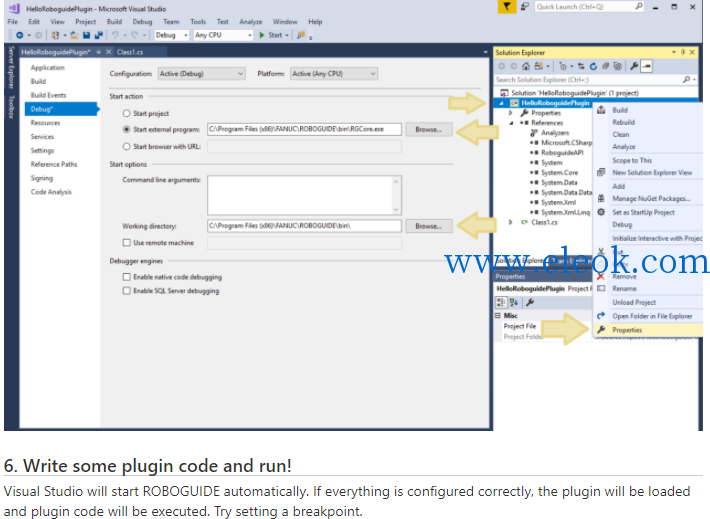
Task: Enable native code debugging checkbox
Action: pyautogui.click(x=127, y=277)
